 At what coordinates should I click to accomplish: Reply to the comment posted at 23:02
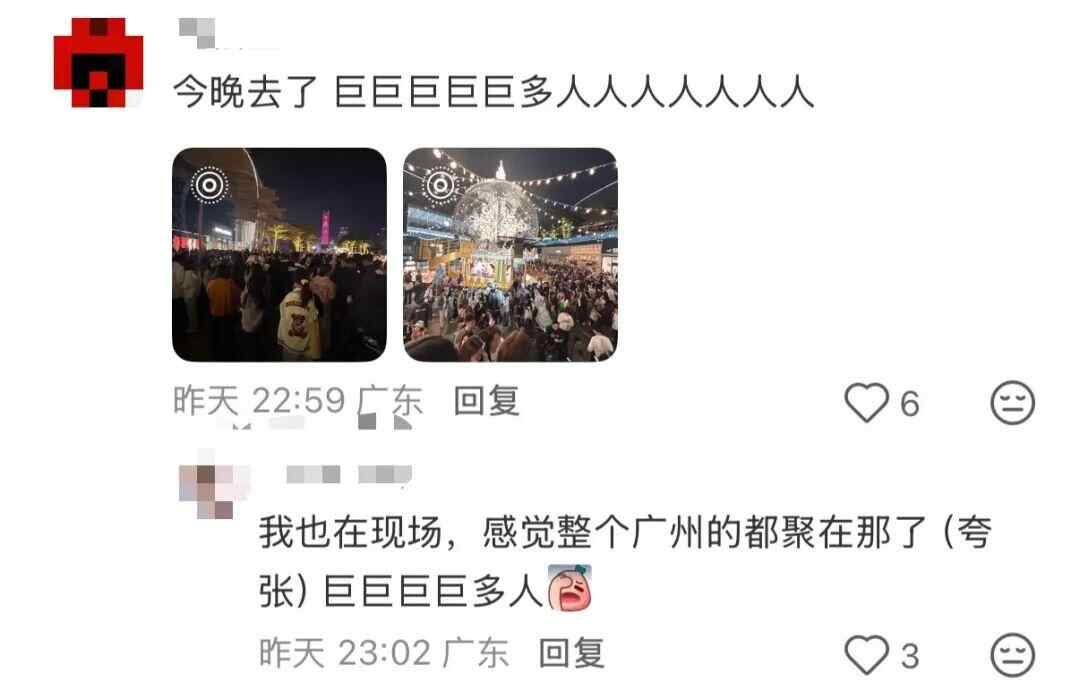click(x=572, y=653)
